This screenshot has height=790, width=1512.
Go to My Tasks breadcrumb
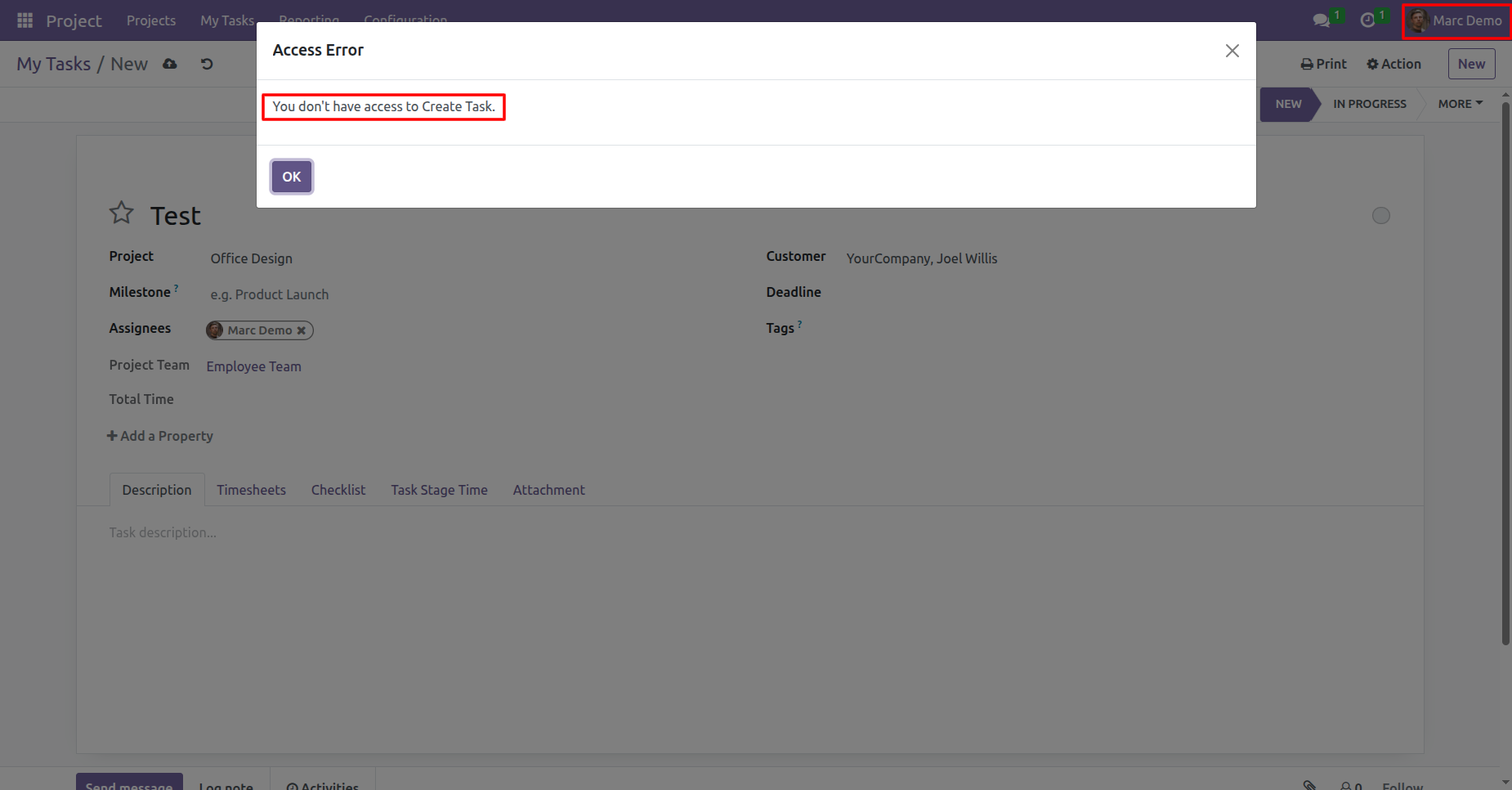click(54, 64)
